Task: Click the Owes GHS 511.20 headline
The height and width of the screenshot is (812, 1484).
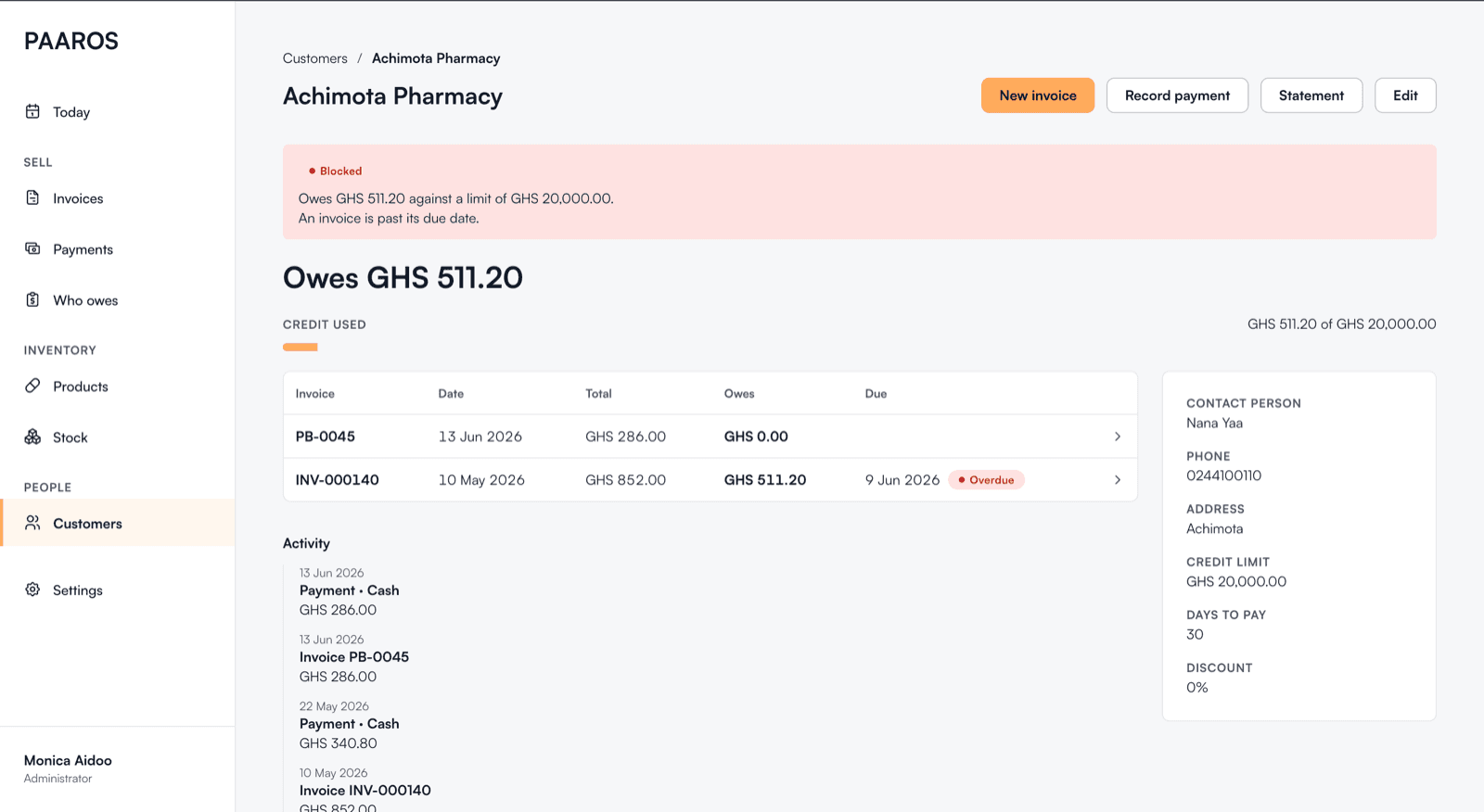Action: 403,277
